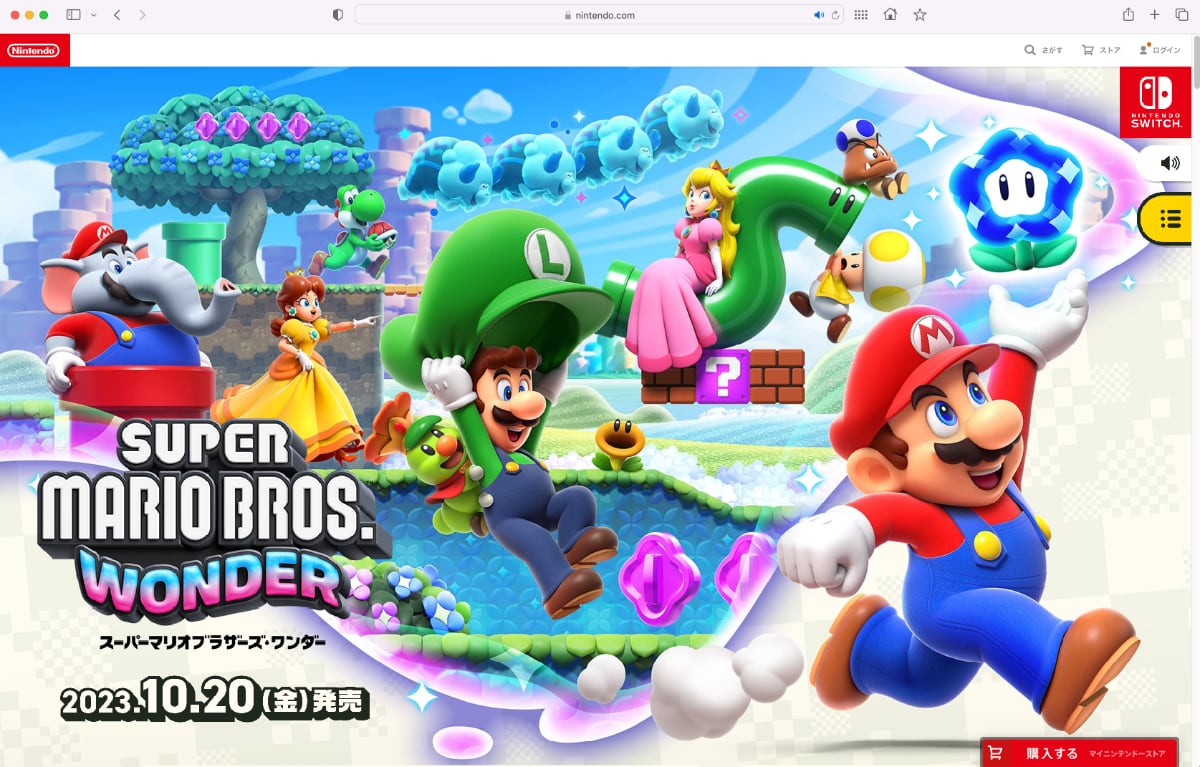Click the 2023.10.20 release date text
This screenshot has height=767, width=1200.
(214, 699)
